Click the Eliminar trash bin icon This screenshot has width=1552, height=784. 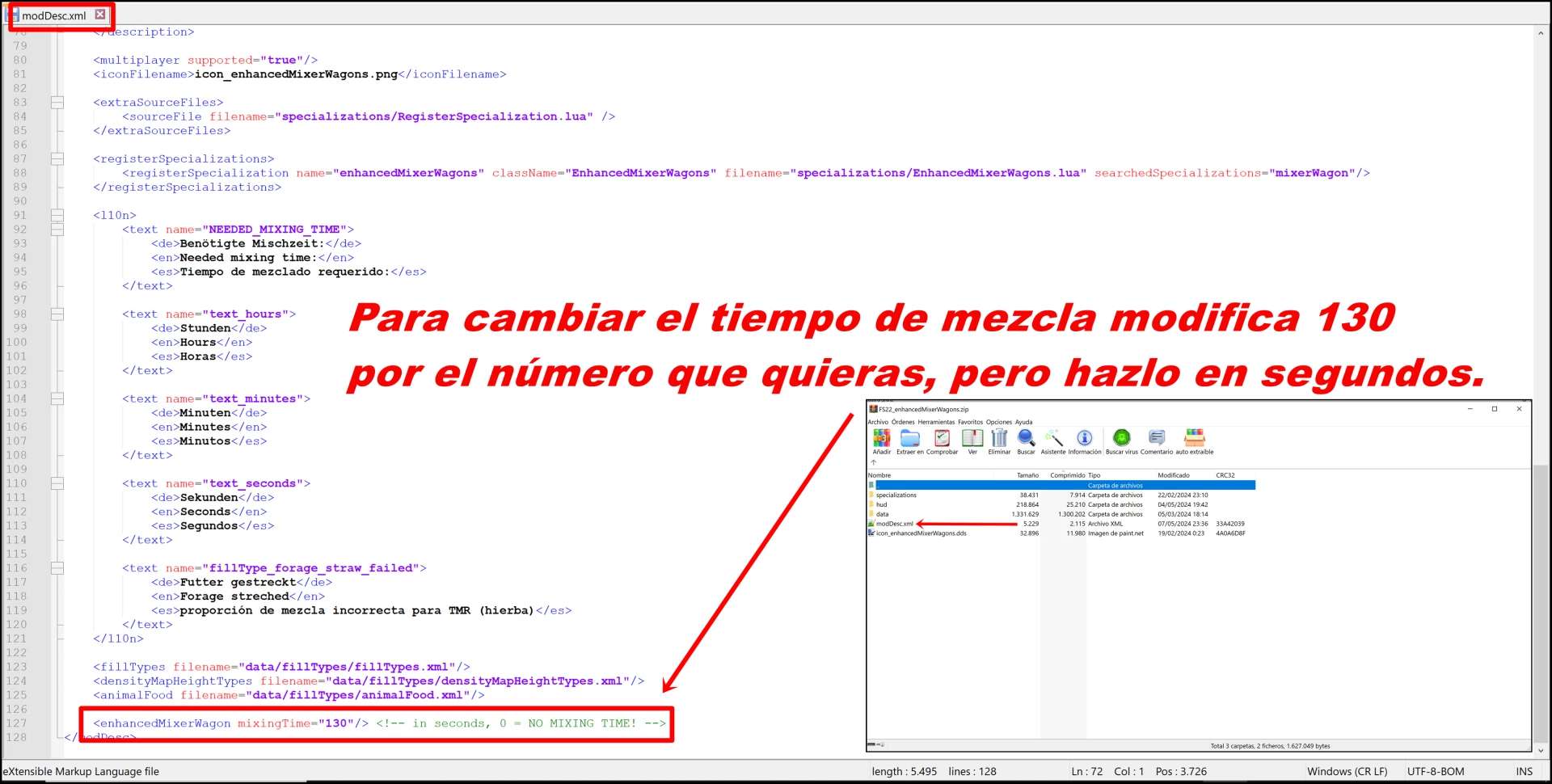pyautogui.click(x=999, y=439)
